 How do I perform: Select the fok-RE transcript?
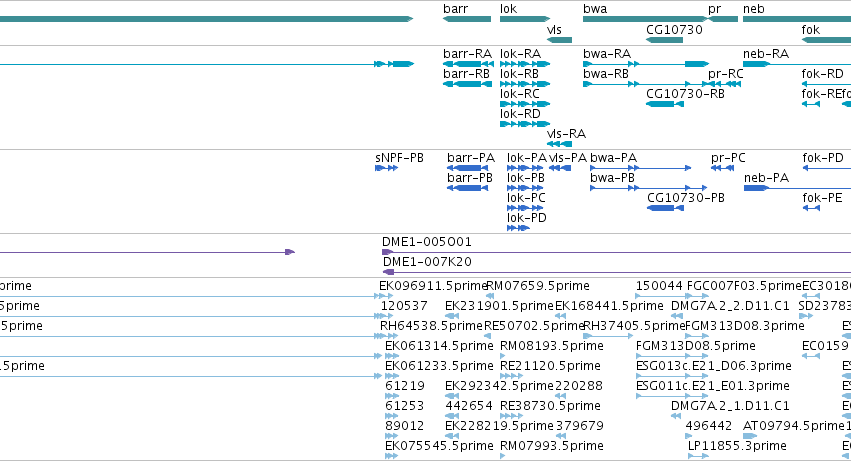811,104
